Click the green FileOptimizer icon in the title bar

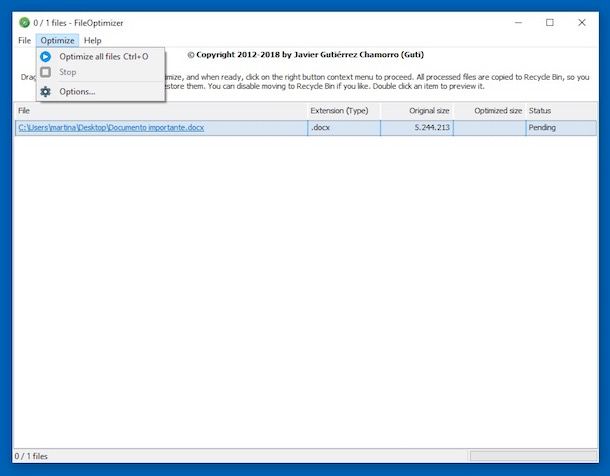tap(24, 23)
